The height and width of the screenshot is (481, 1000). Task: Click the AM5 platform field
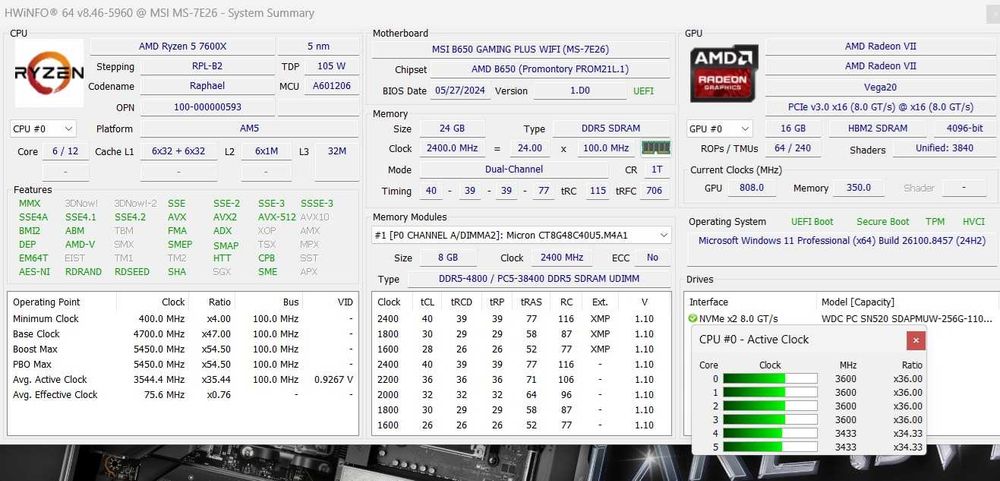click(x=249, y=129)
